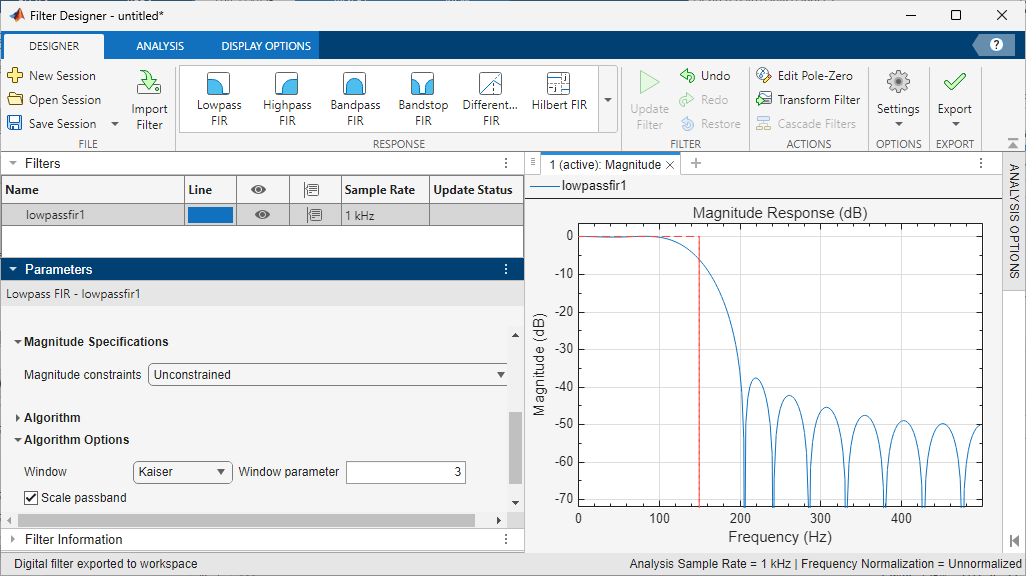Viewport: 1026px width, 576px height.
Task: Click the Sample Rate column header
Action: (x=385, y=190)
